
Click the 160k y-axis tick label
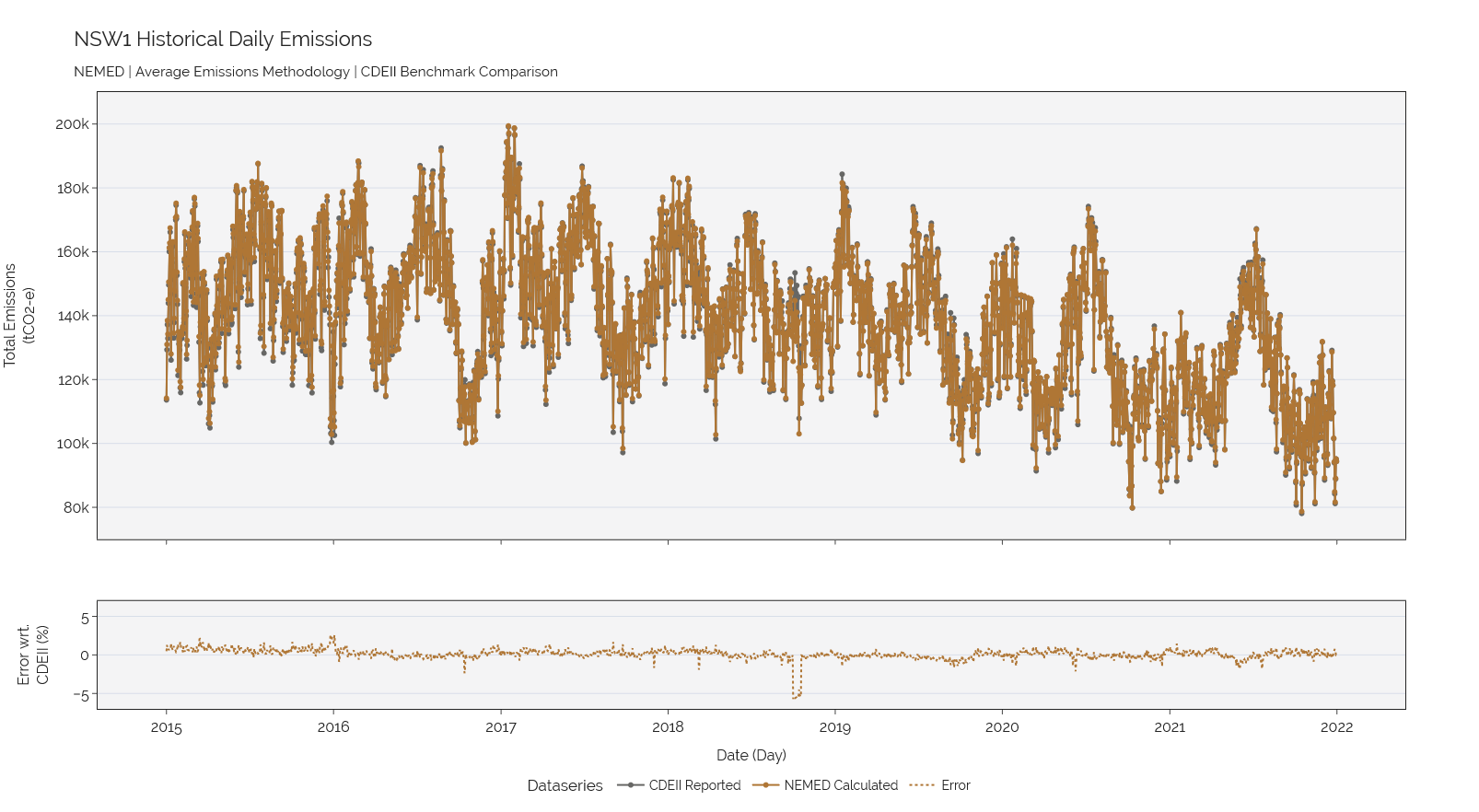click(x=73, y=251)
